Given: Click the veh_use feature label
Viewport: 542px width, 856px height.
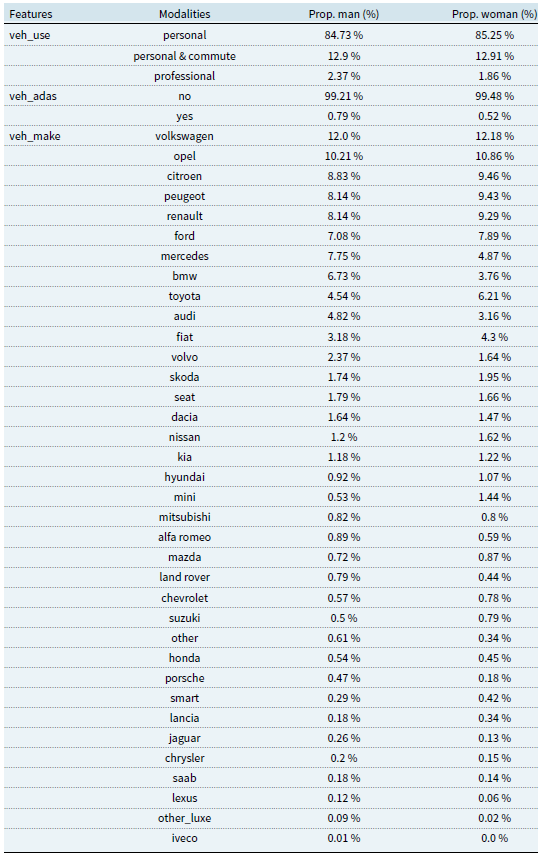Looking at the screenshot, I should [x=29, y=35].
